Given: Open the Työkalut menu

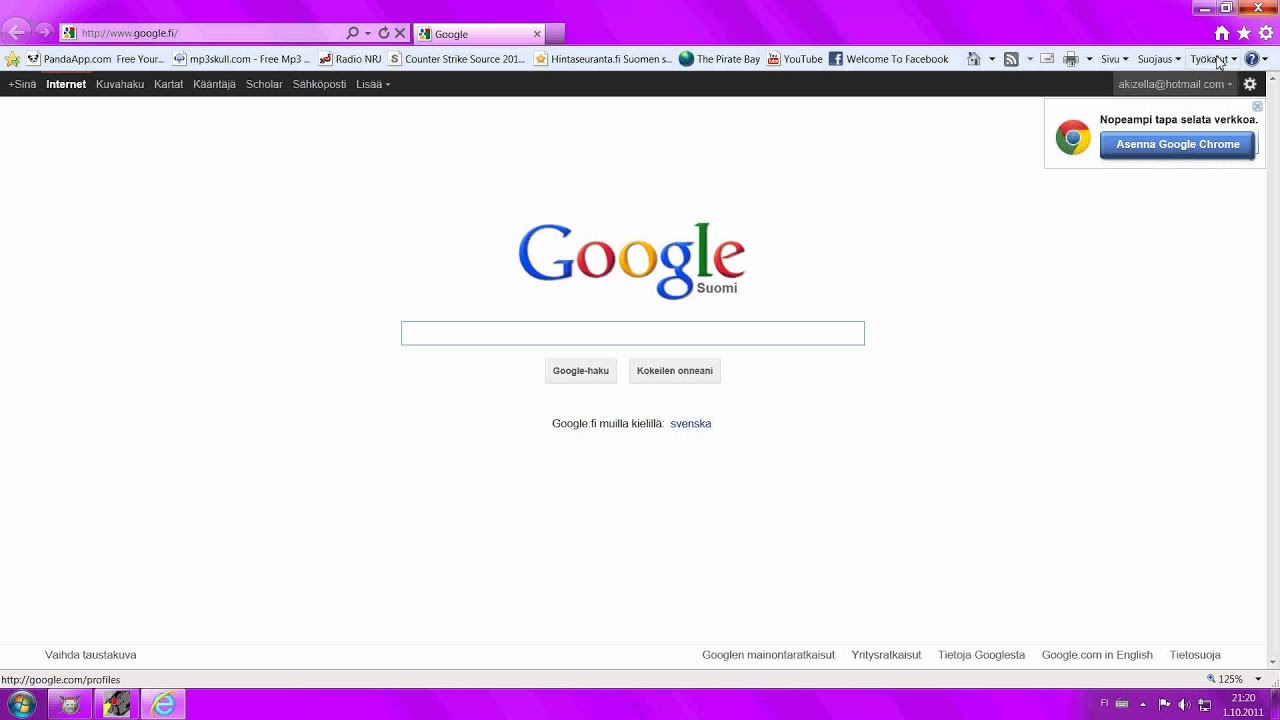Looking at the screenshot, I should (1213, 59).
